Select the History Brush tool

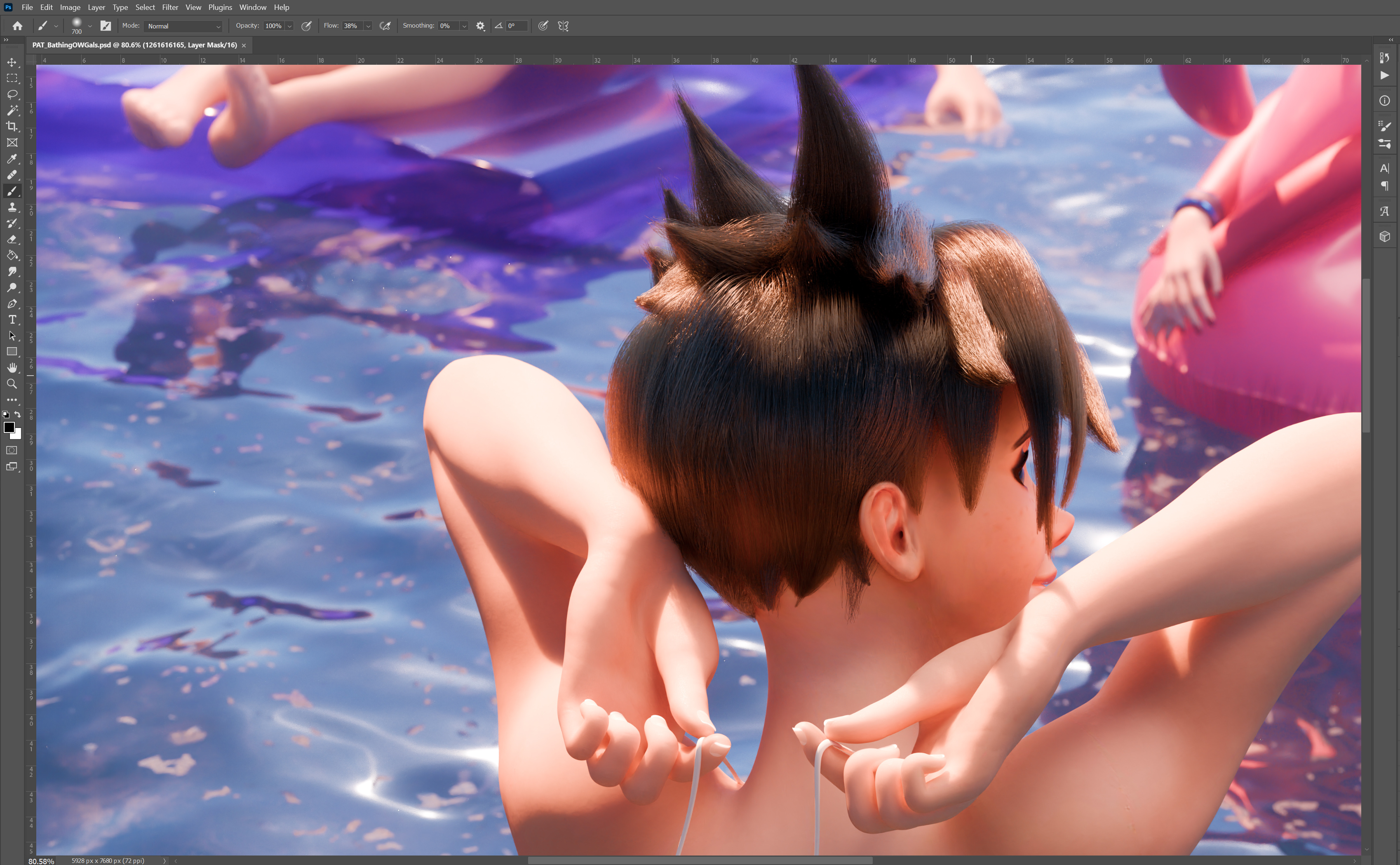coord(12,223)
